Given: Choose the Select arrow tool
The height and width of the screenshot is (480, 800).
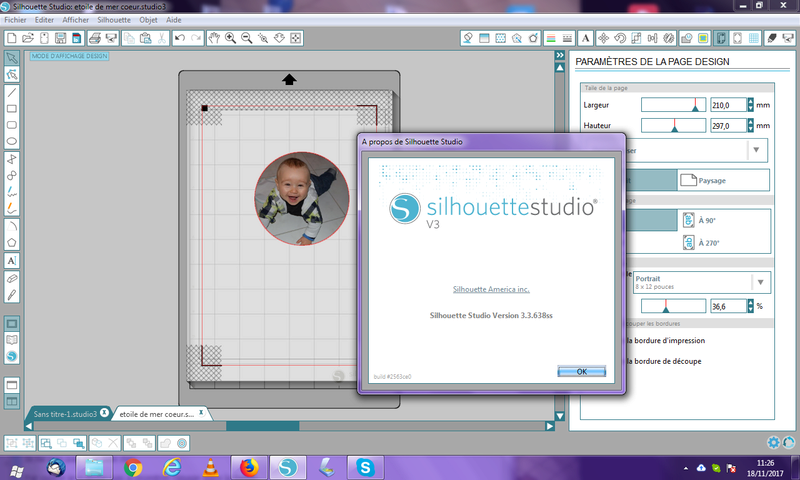Looking at the screenshot, I should pyautogui.click(x=12, y=58).
